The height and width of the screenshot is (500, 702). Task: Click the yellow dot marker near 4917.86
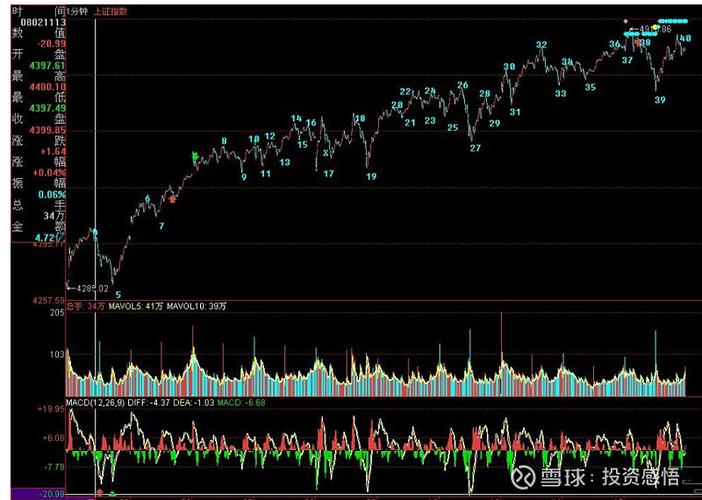tap(656, 28)
